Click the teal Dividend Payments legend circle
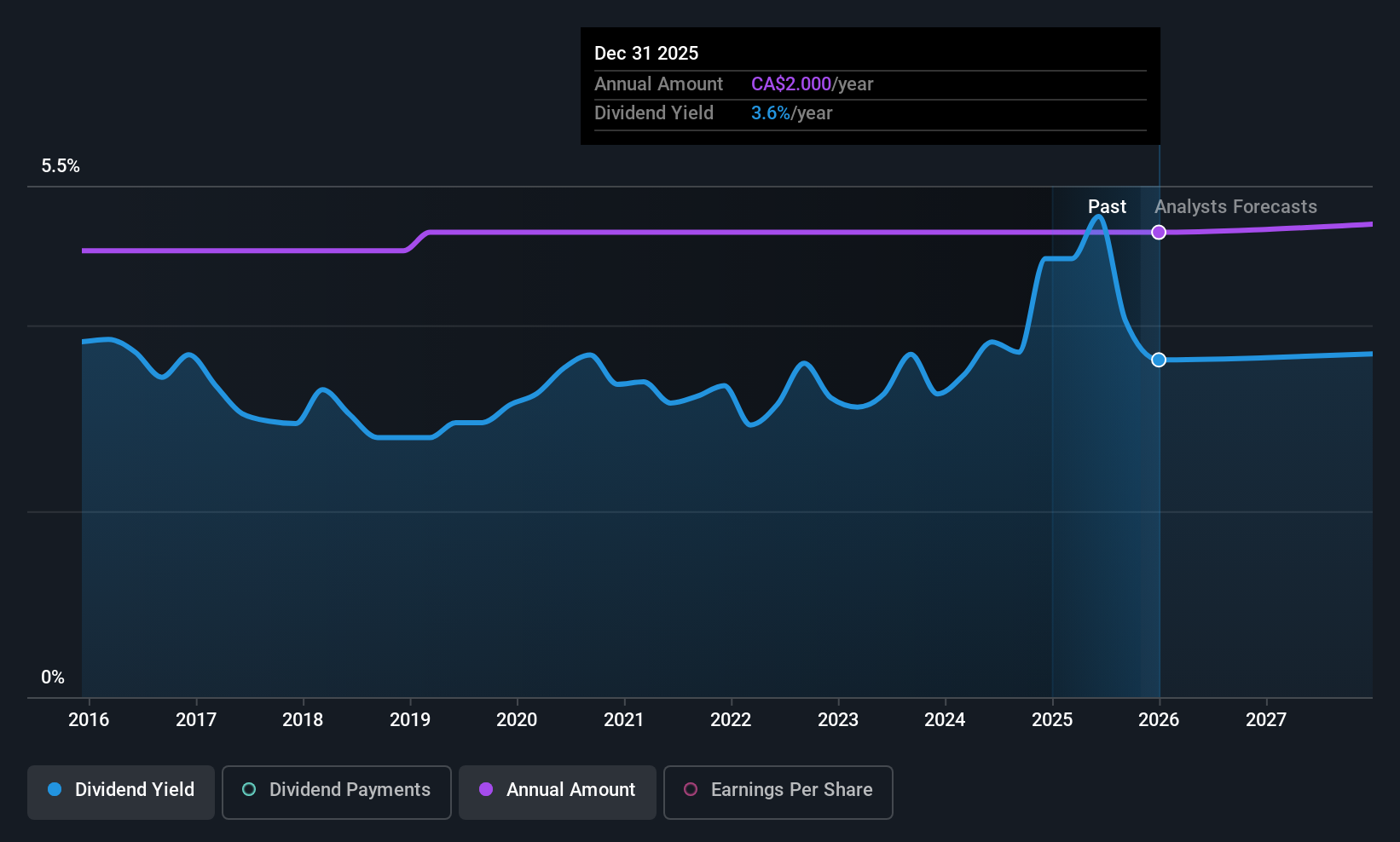 click(249, 789)
